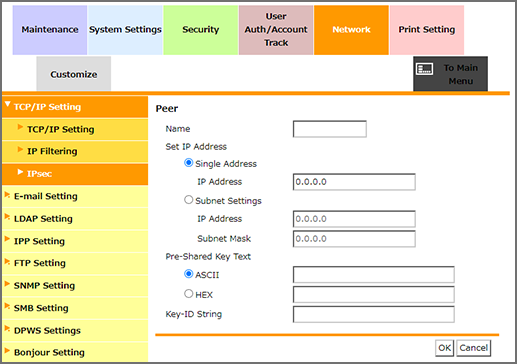This screenshot has width=517, height=364.
Task: Focus the Key-ID String text field
Action: (x=374, y=314)
